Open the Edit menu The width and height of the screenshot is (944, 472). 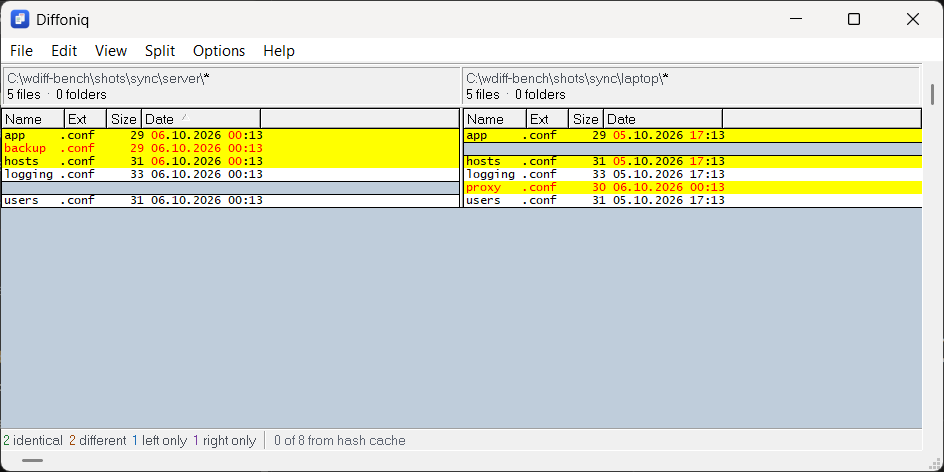click(x=64, y=51)
